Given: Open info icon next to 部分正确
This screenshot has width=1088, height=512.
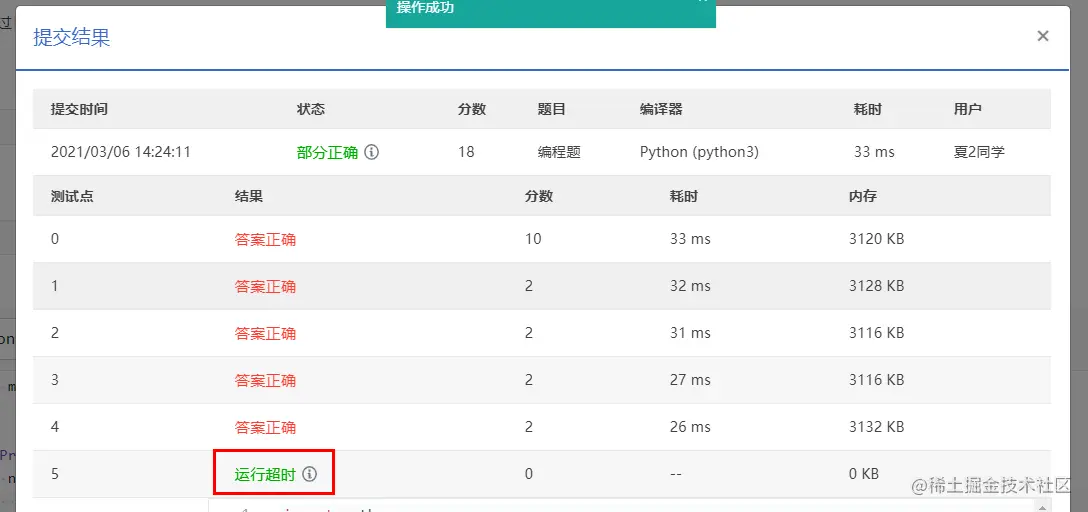Looking at the screenshot, I should click(x=372, y=152).
